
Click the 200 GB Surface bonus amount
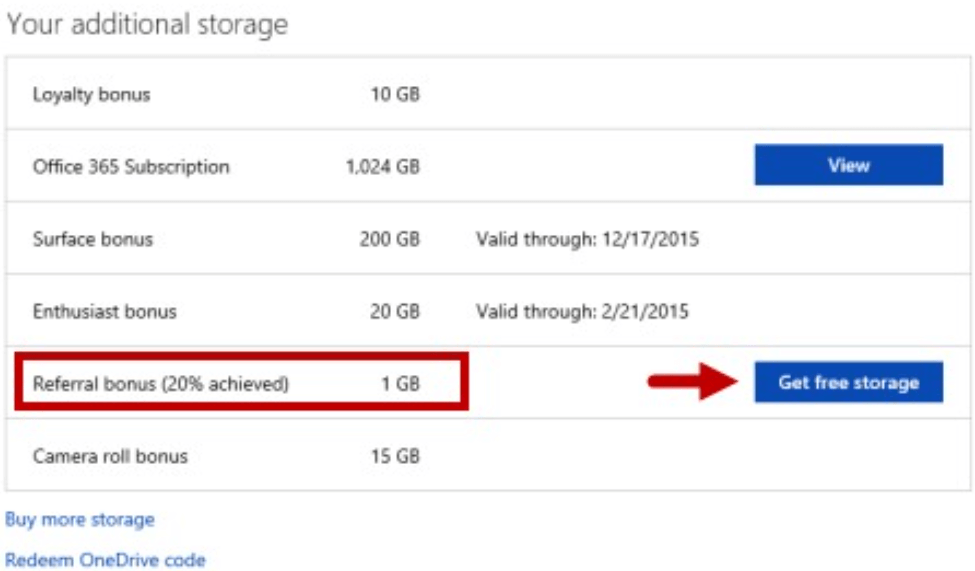click(390, 239)
